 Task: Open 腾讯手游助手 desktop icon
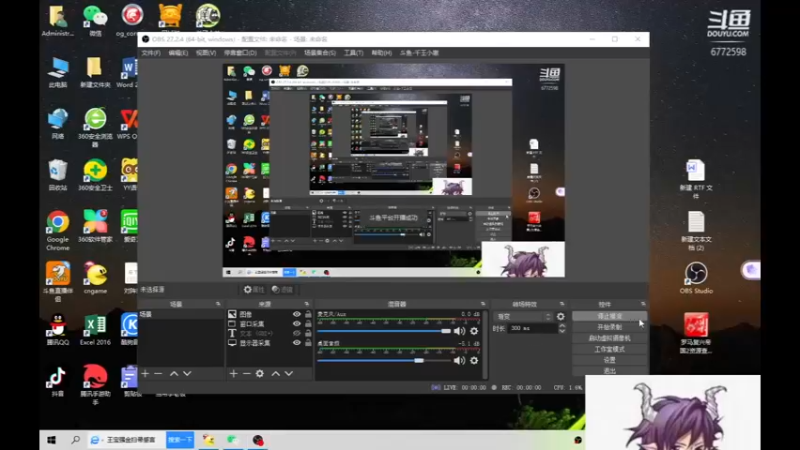click(x=95, y=385)
